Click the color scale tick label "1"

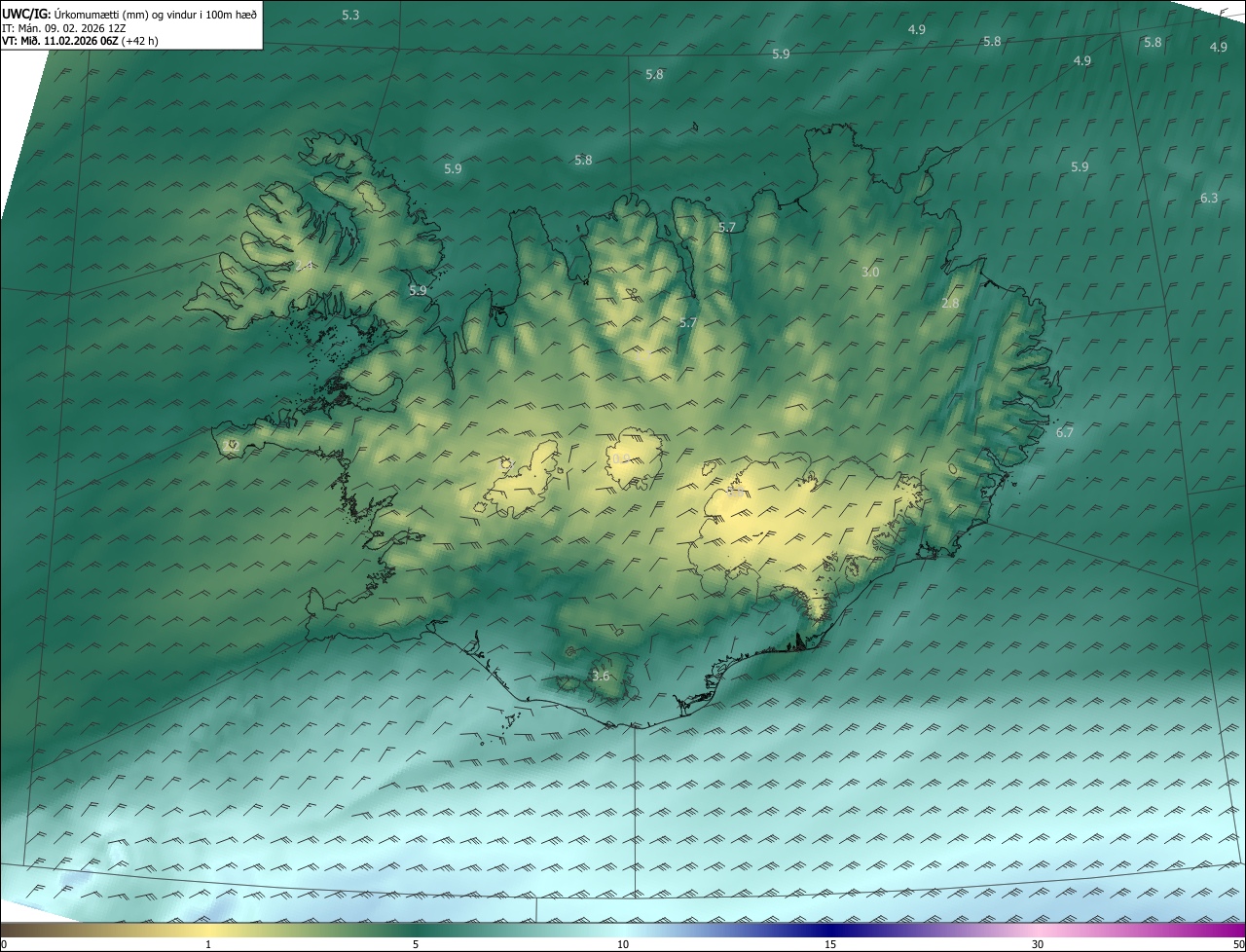tap(209, 944)
